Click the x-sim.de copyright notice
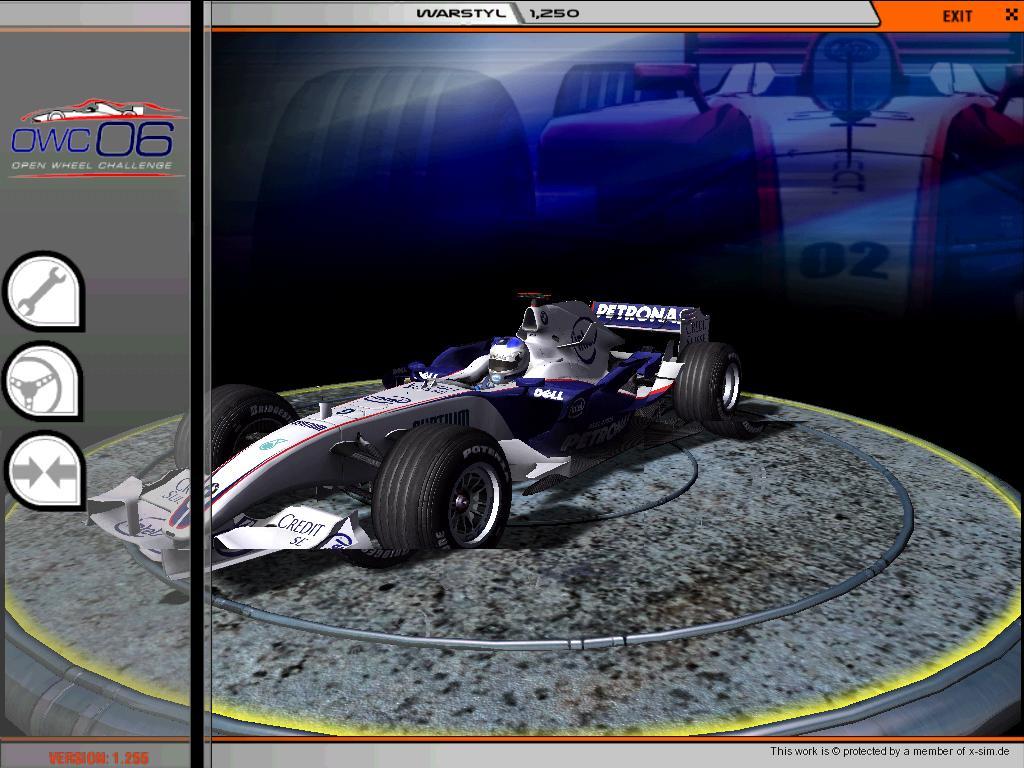 pyautogui.click(x=889, y=752)
